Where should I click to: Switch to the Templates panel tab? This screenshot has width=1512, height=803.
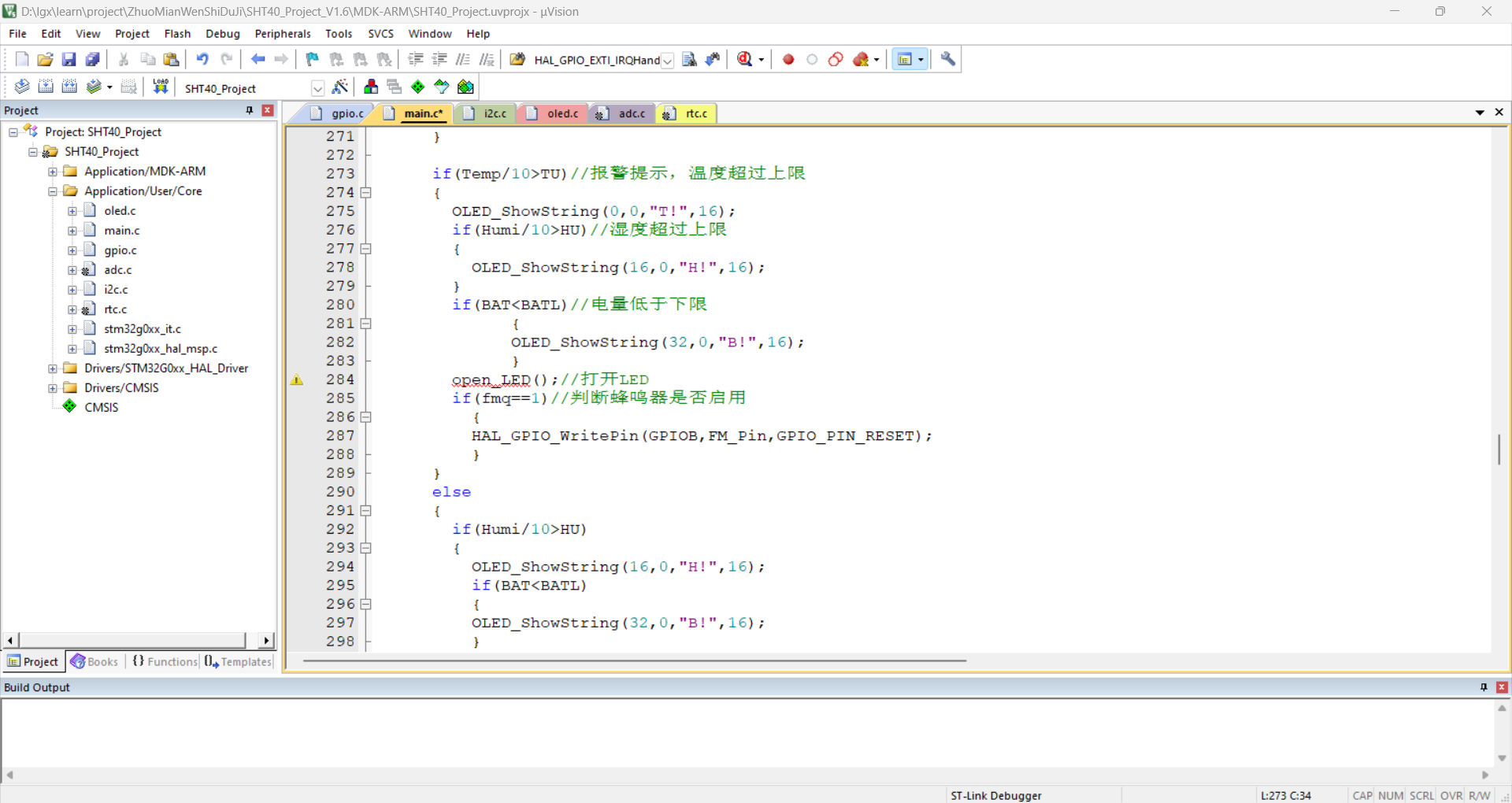coord(238,661)
